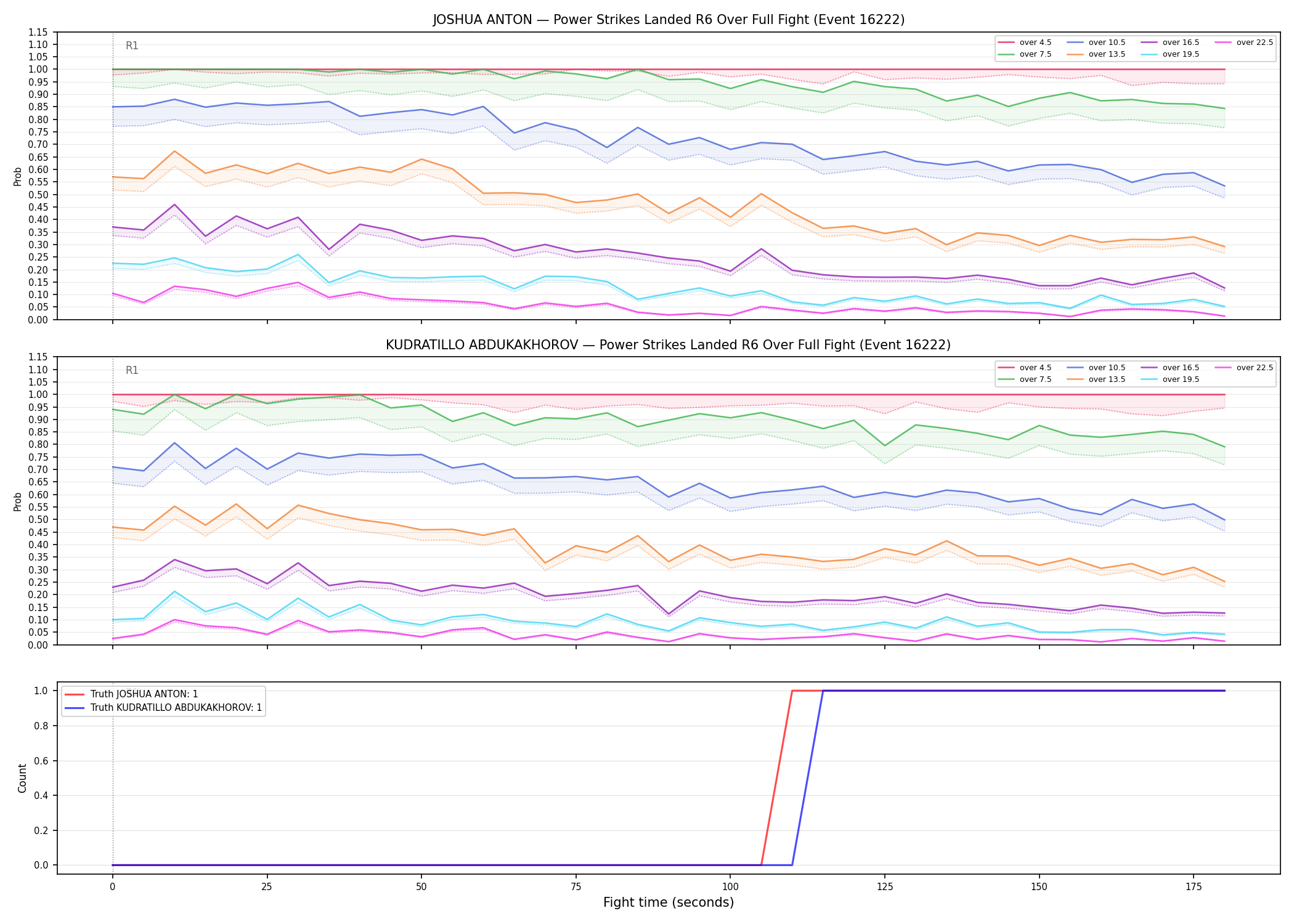Click the JOSHUA ANTON chart title

(x=669, y=20)
